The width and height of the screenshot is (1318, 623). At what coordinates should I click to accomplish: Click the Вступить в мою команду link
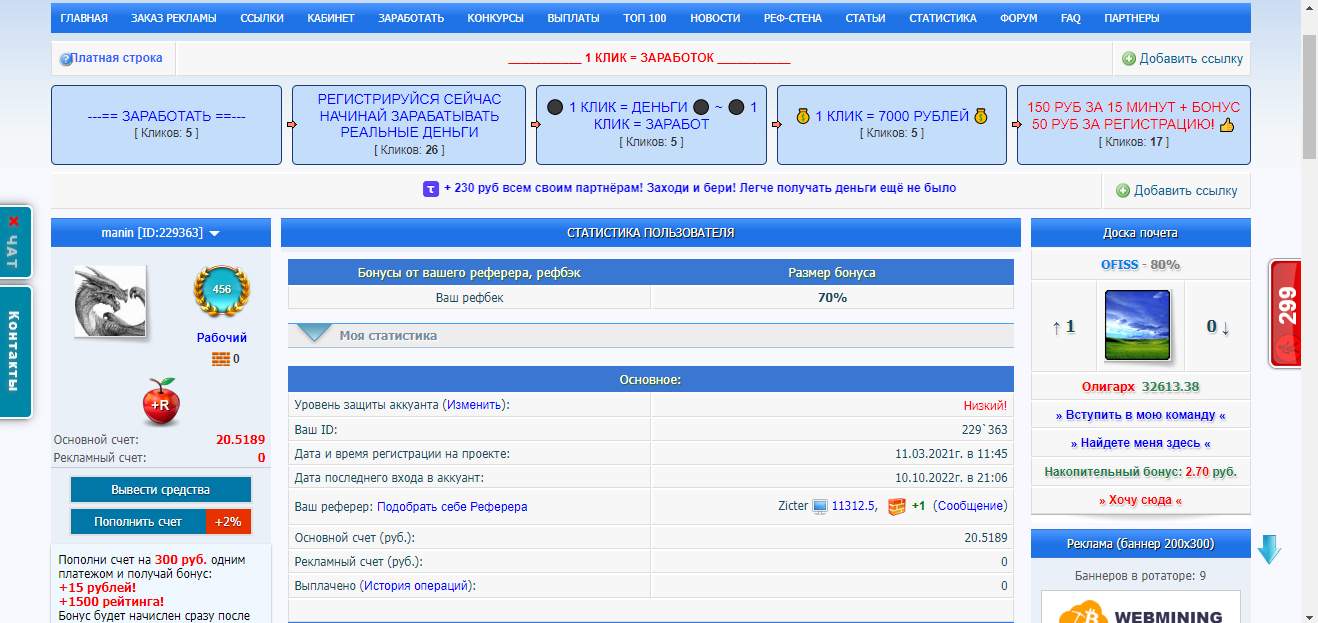click(1141, 415)
